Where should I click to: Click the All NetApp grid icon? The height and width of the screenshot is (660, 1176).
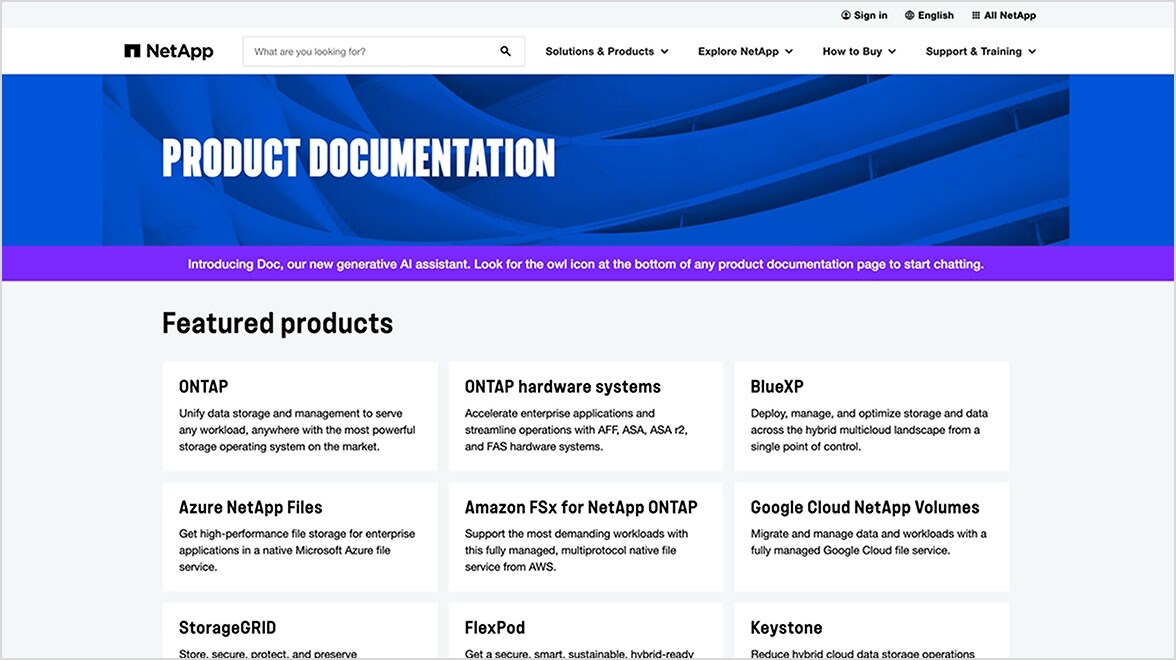[976, 15]
